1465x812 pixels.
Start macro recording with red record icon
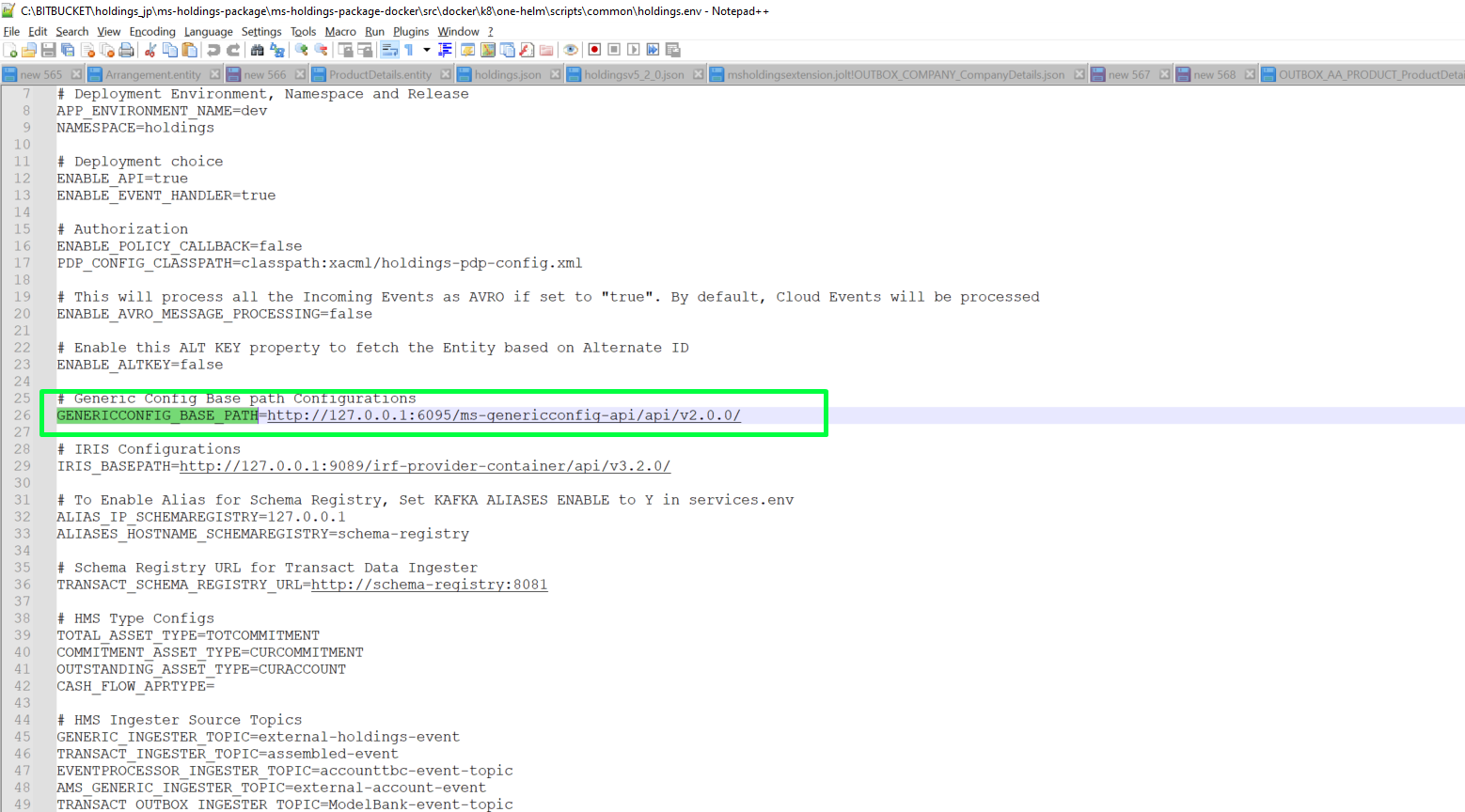594,50
